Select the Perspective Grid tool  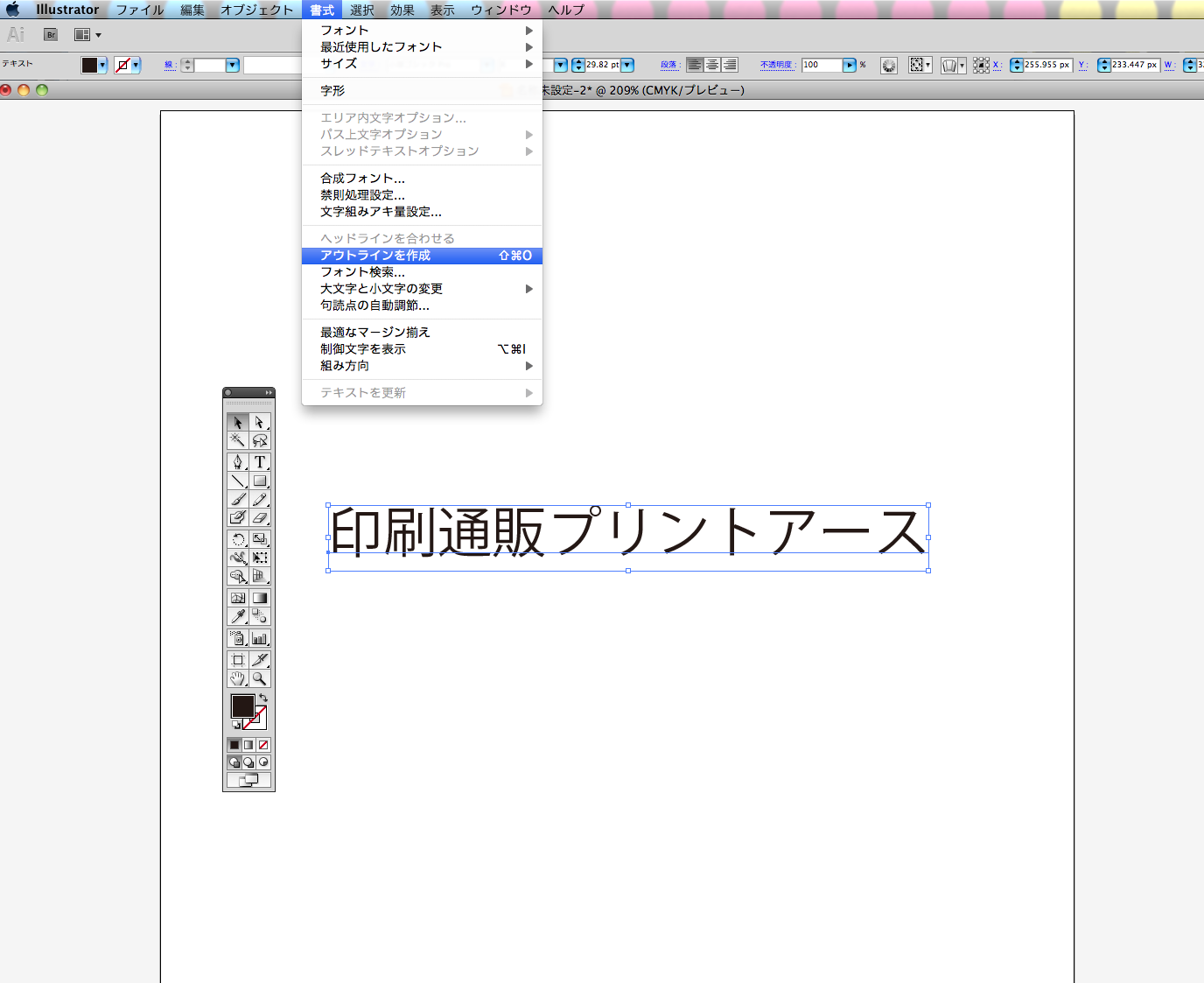click(260, 576)
